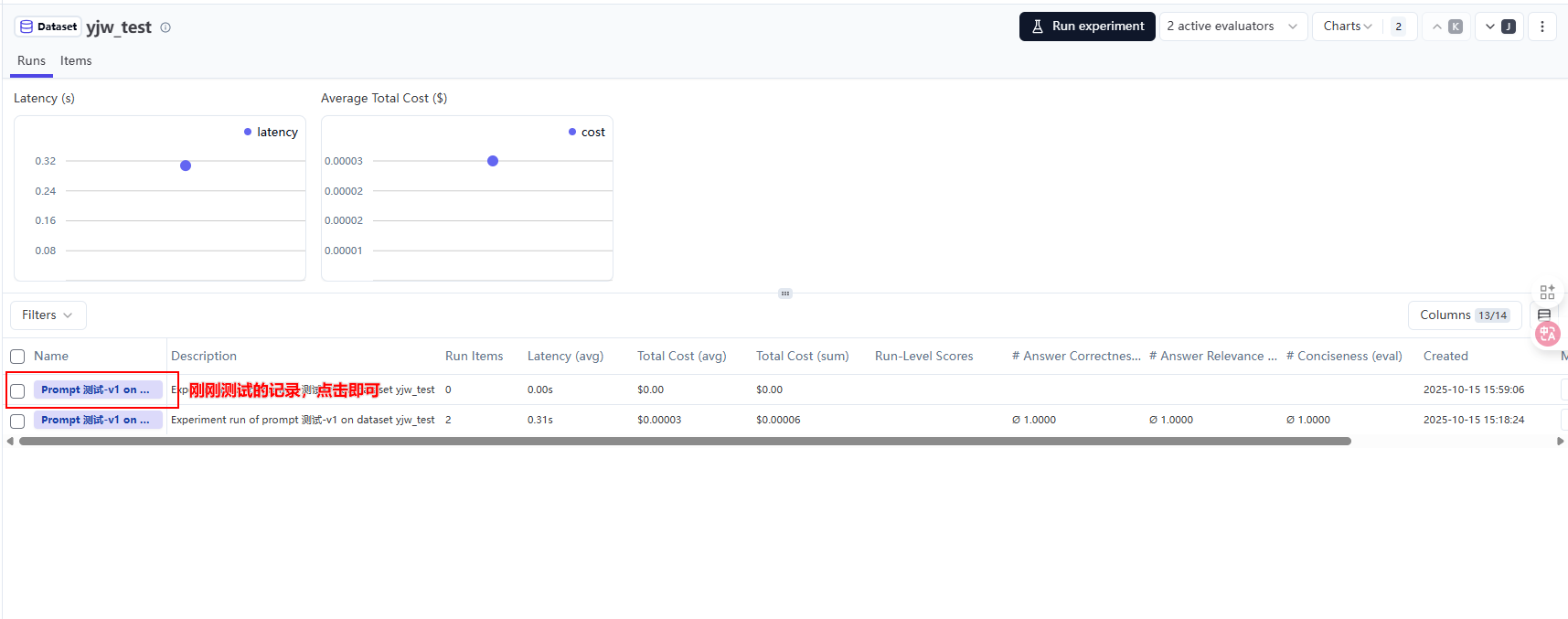
Task: Go to previous dataset with K arrow
Action: [x=1446, y=27]
